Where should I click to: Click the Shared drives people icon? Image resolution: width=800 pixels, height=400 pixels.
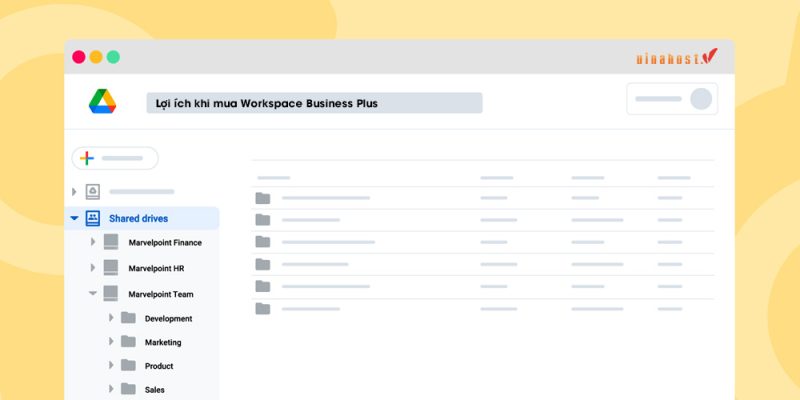click(93, 218)
